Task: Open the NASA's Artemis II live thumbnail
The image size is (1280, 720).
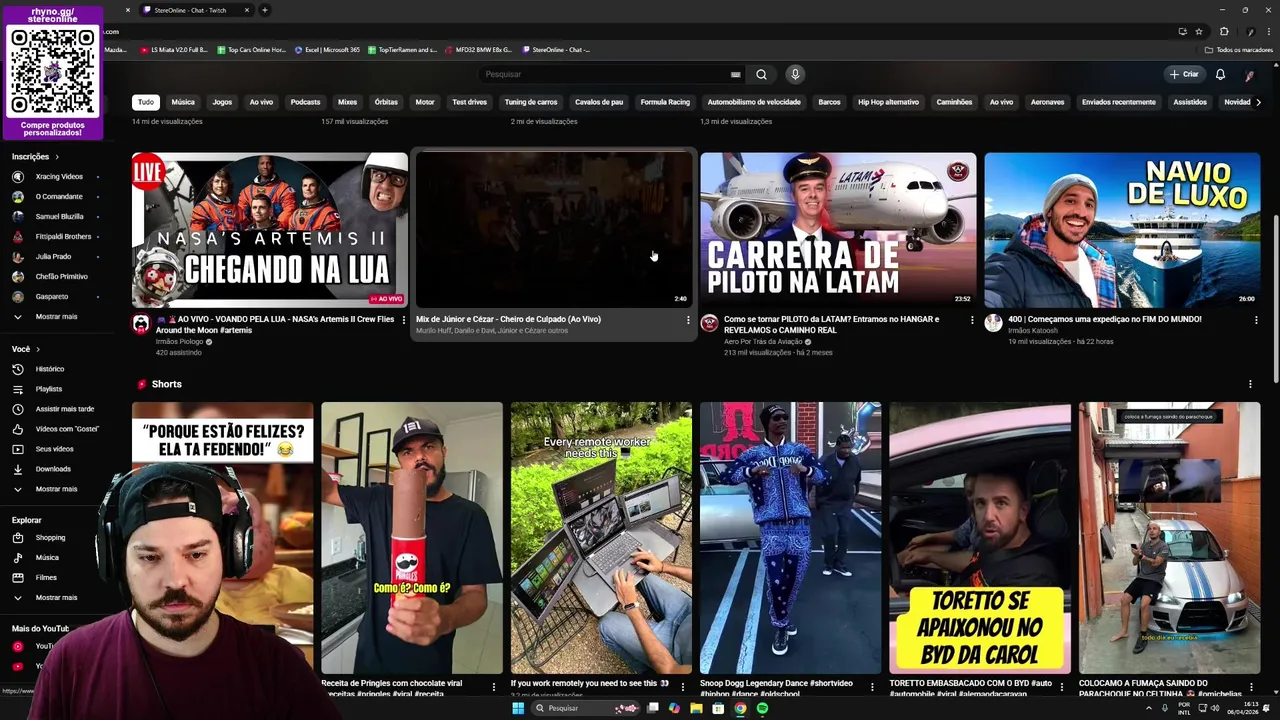Action: coord(270,230)
